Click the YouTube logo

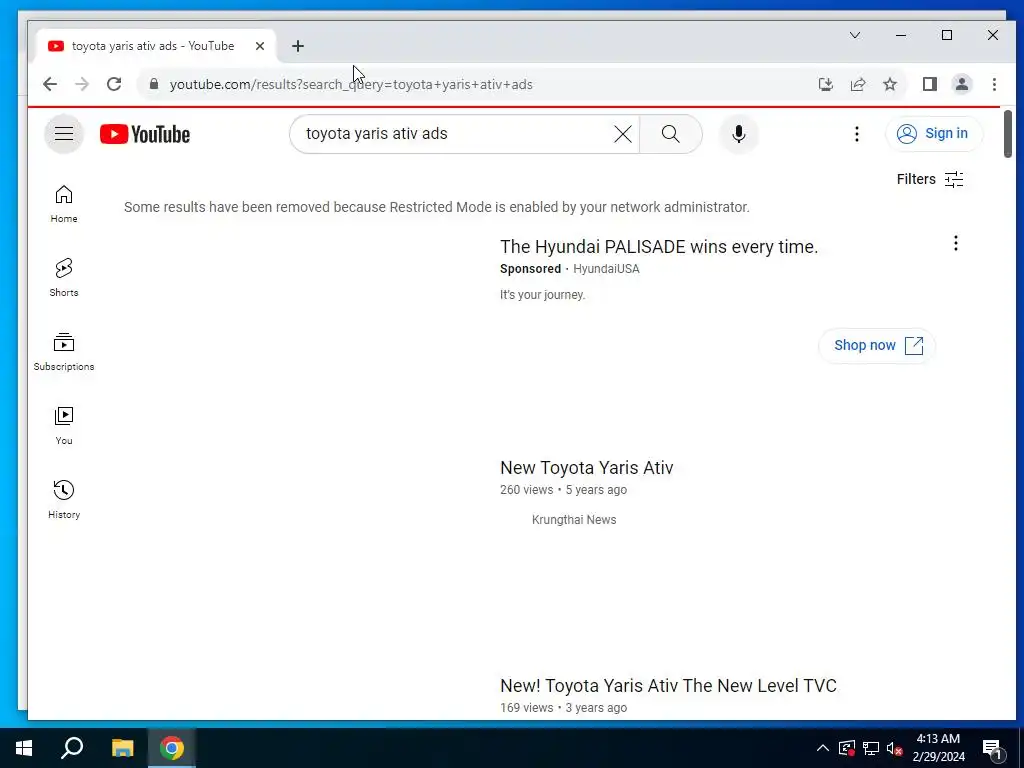tap(145, 134)
